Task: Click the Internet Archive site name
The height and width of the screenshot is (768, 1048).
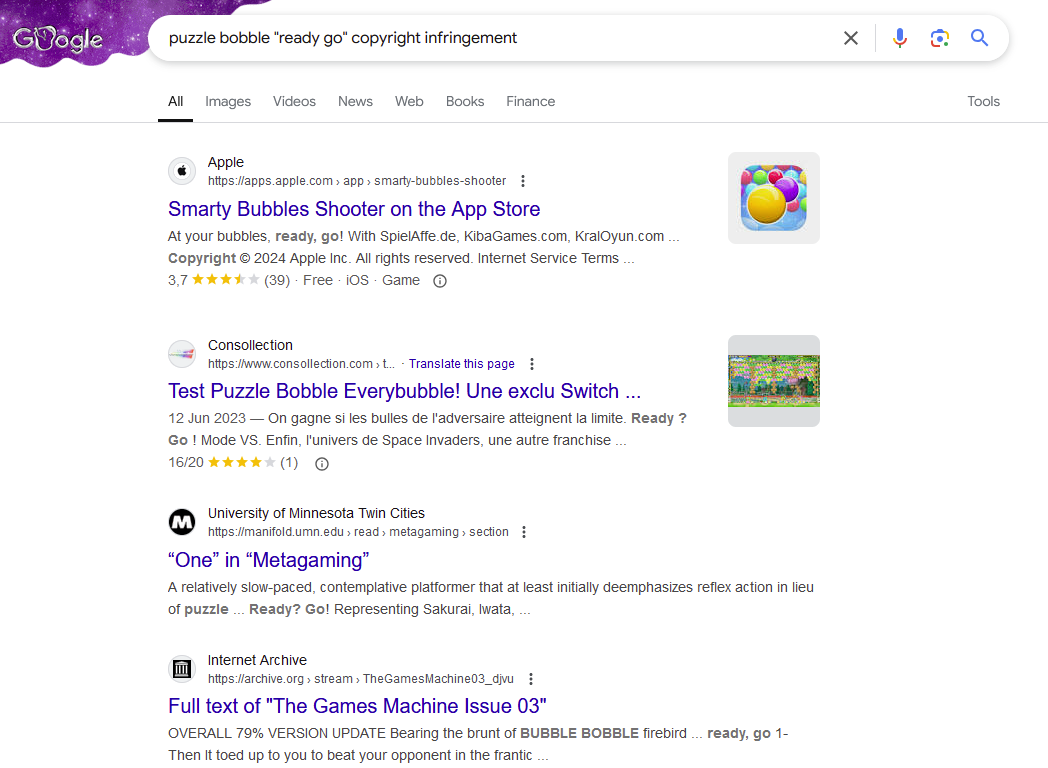Action: click(x=257, y=660)
